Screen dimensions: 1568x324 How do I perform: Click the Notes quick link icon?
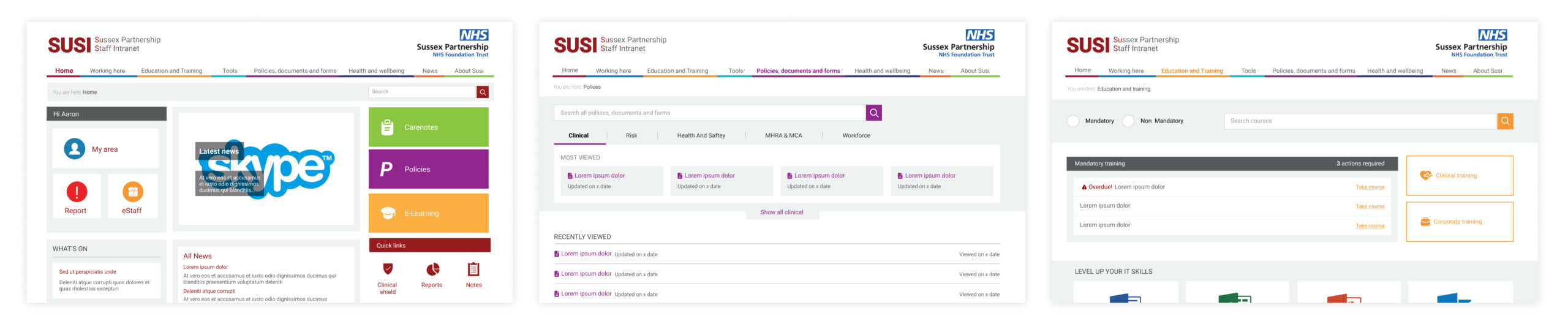pyautogui.click(x=473, y=269)
